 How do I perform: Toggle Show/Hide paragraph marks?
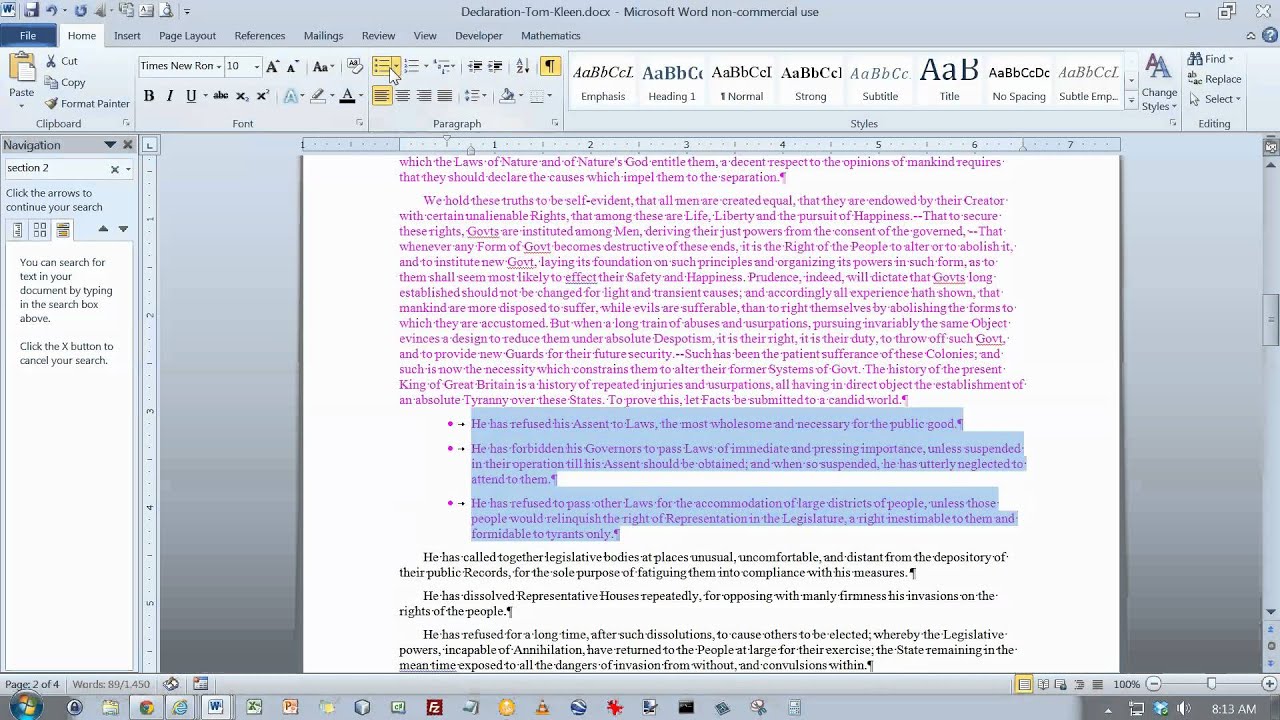pyautogui.click(x=550, y=66)
